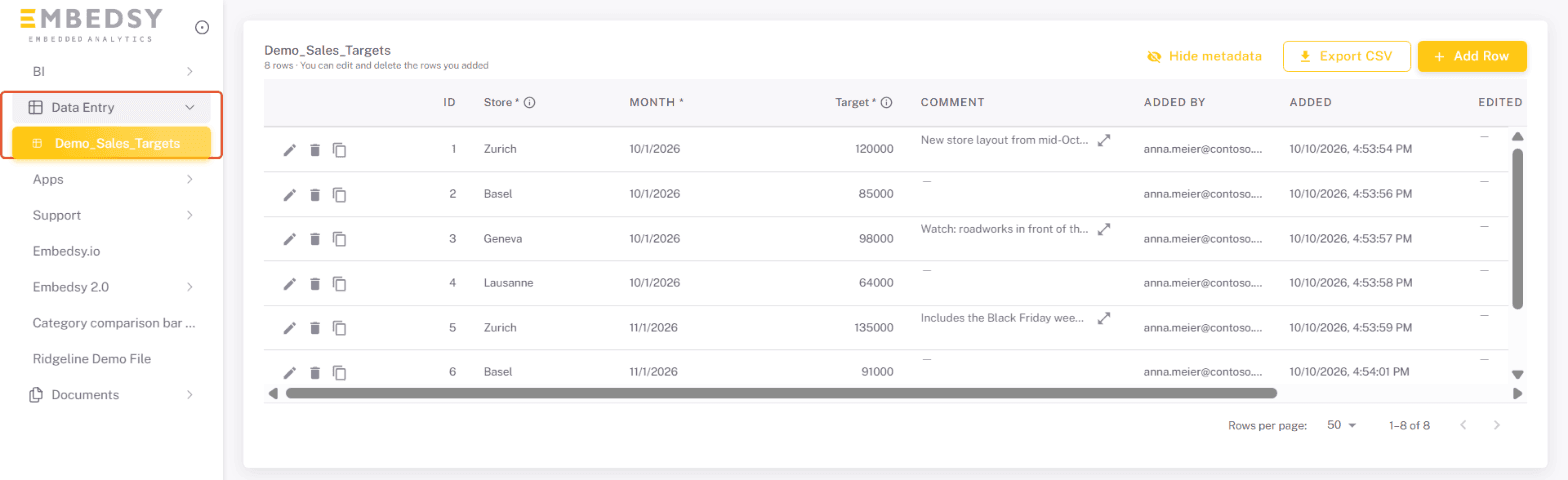Sort by MONTH column header
This screenshot has height=480, width=1568.
coord(656,103)
